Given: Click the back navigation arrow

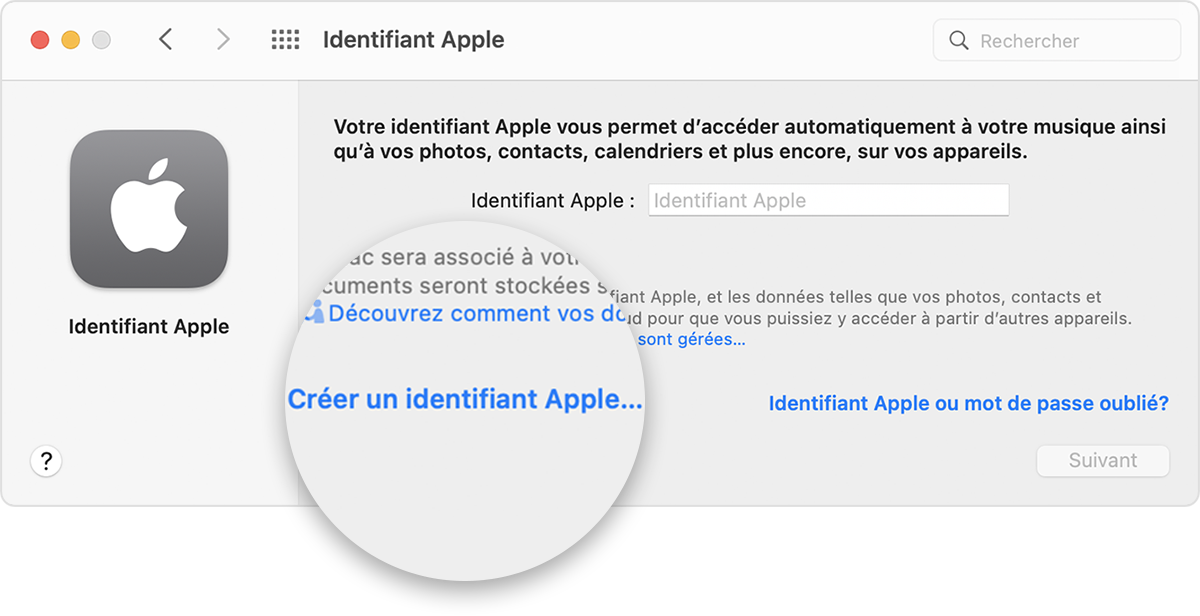Looking at the screenshot, I should 167,40.
